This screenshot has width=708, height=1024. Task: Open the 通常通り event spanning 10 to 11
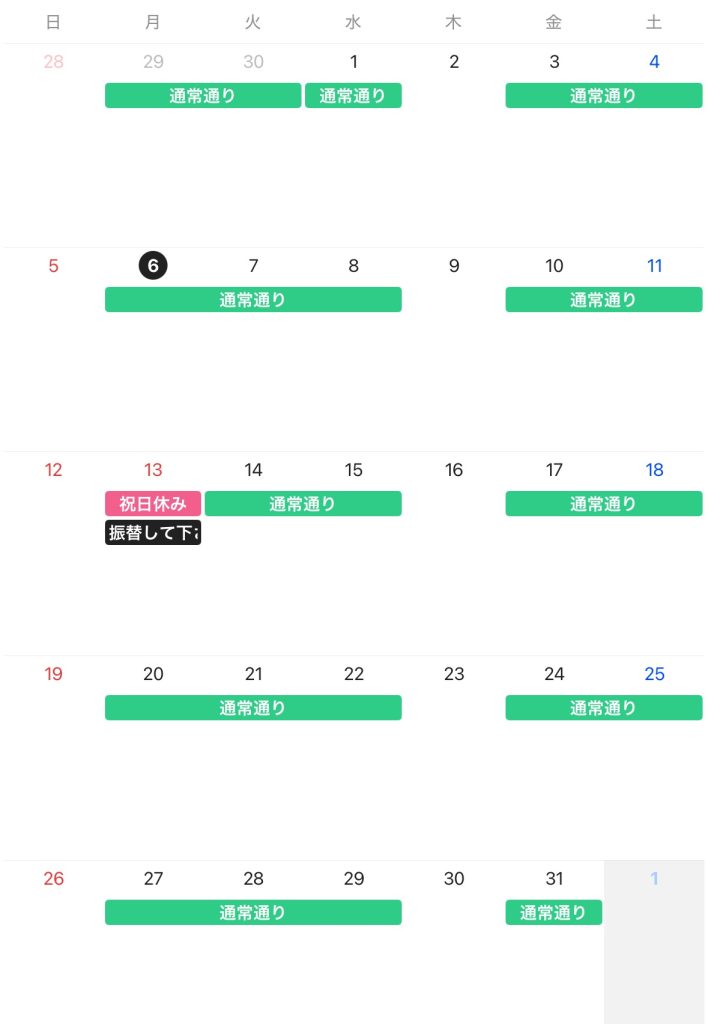pos(603,300)
